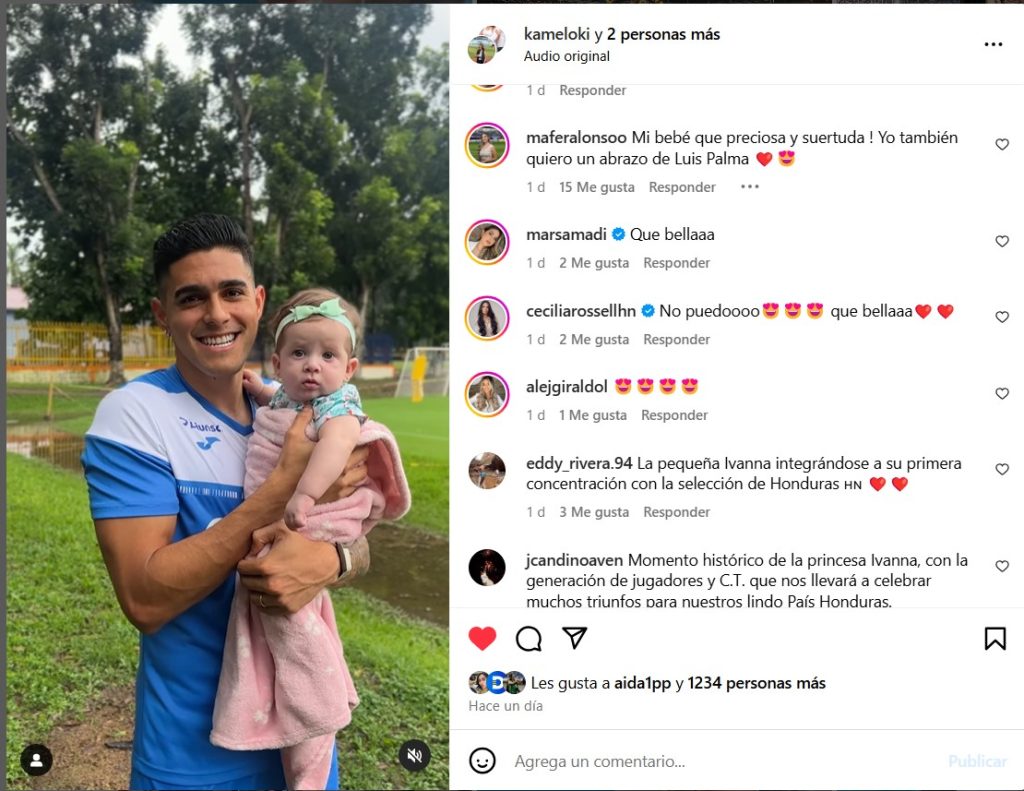Open post options three-dots menu
This screenshot has height=791, width=1024.
pyautogui.click(x=993, y=44)
